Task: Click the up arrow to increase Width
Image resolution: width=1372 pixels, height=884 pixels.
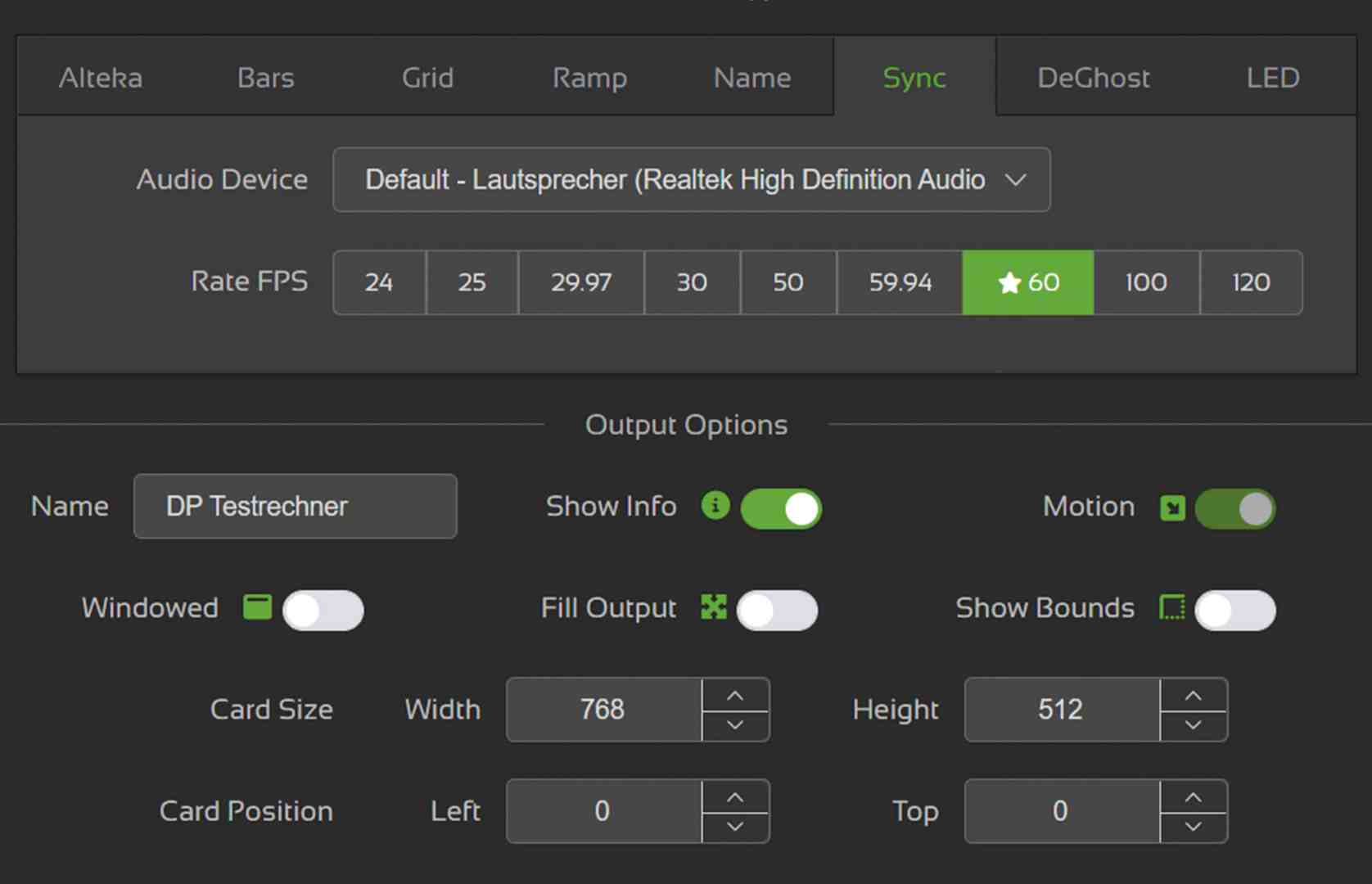Action: point(734,695)
